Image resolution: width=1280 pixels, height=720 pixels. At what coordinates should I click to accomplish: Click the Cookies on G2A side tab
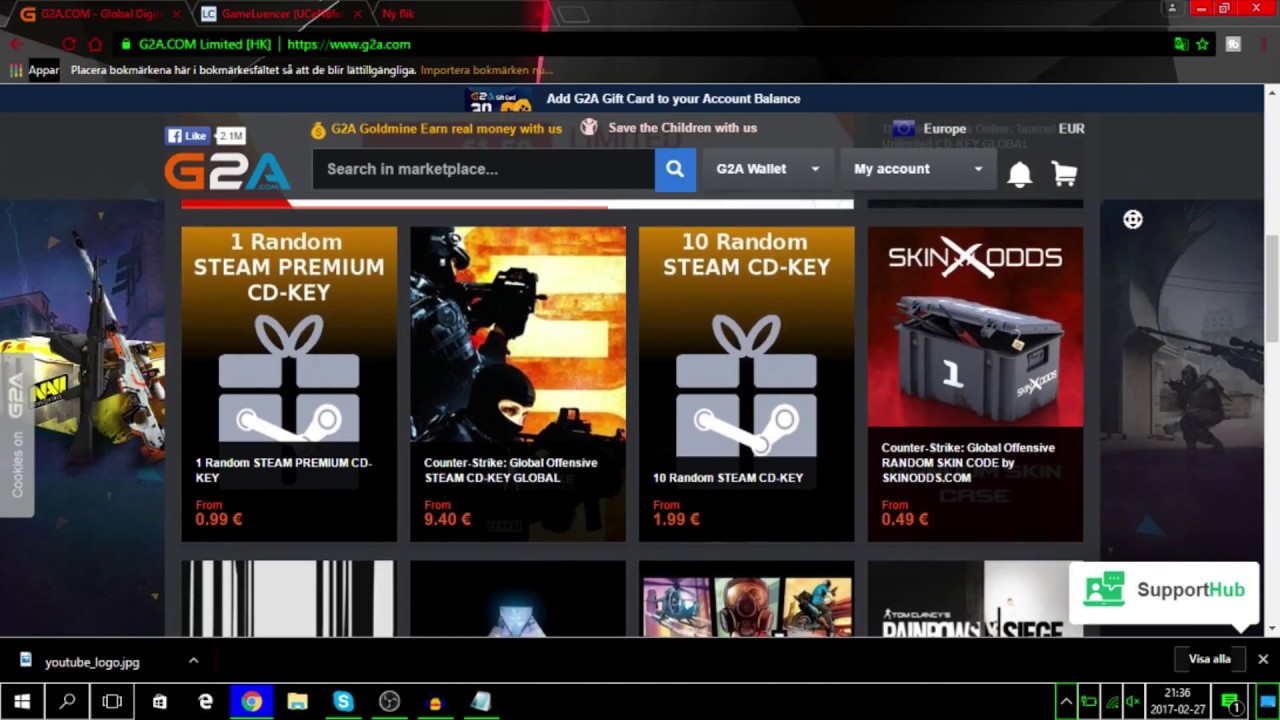tap(17, 435)
